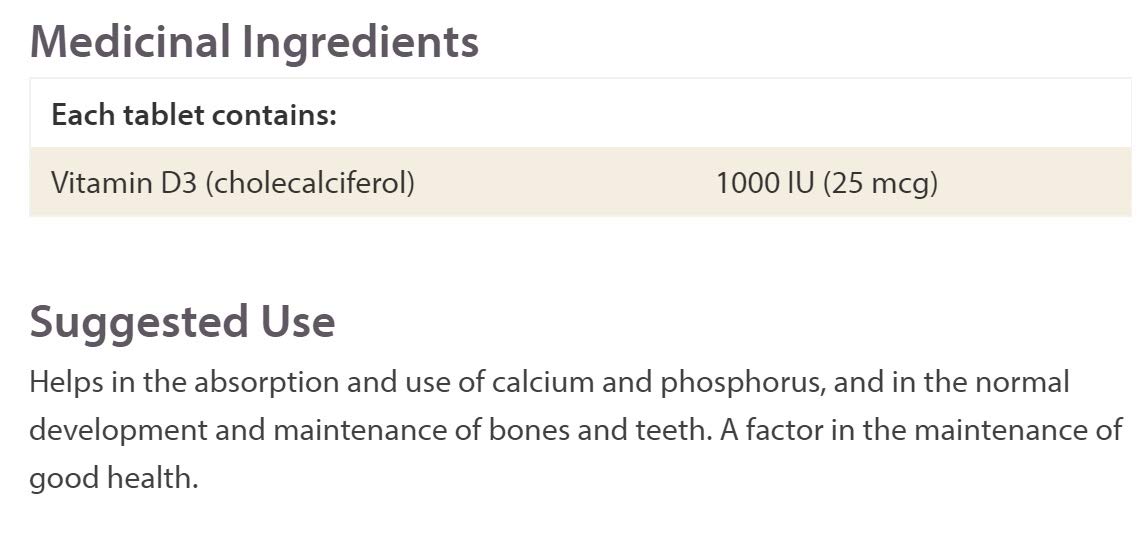Click the words "good health" on the last line
This screenshot has width=1147, height=549.
click(x=111, y=478)
